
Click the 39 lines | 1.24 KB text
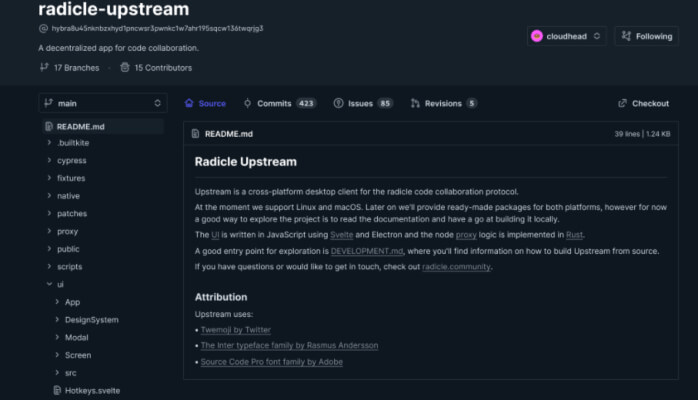click(x=642, y=134)
